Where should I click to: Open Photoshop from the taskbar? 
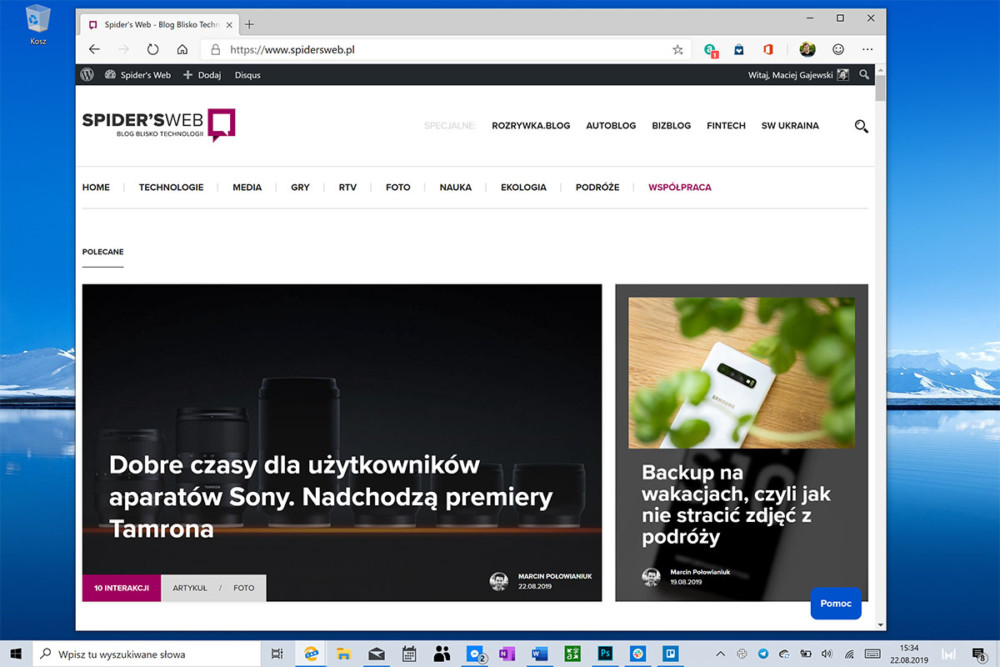point(605,654)
